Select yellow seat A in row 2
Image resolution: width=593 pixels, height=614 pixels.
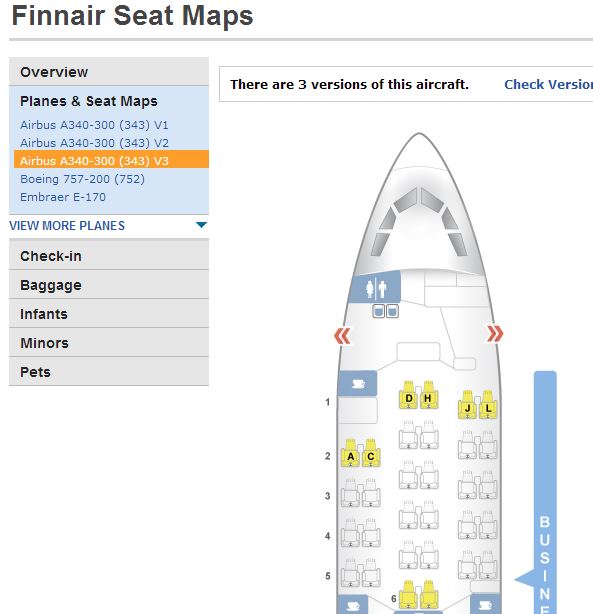tap(351, 453)
